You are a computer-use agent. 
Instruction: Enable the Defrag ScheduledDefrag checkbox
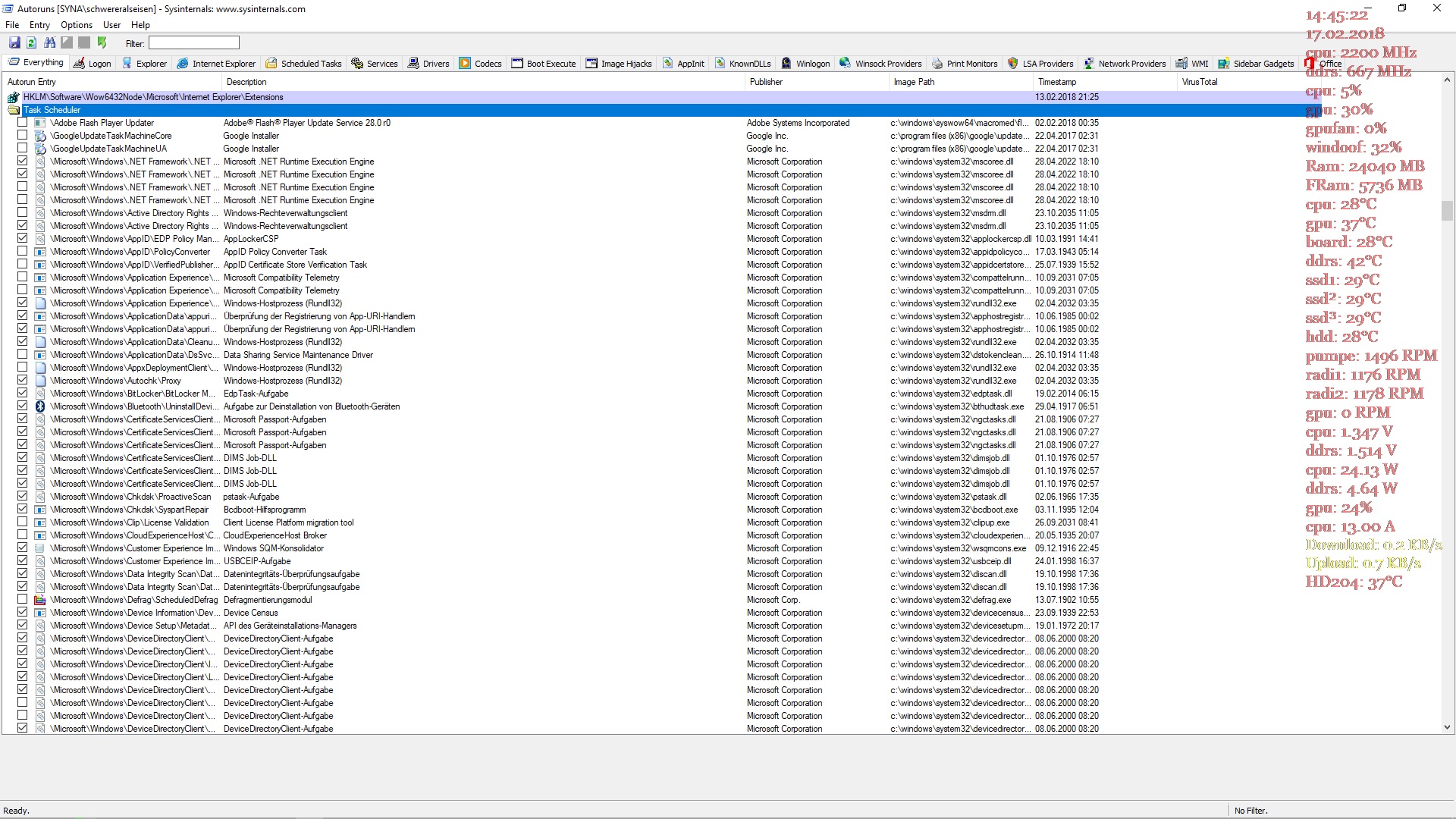click(x=22, y=599)
